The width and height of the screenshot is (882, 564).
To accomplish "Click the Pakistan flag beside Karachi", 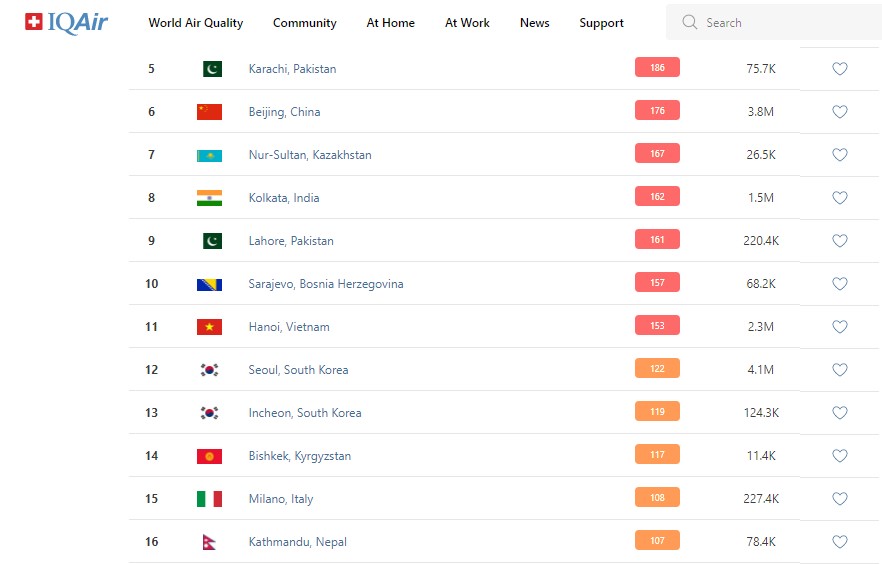I will (211, 69).
